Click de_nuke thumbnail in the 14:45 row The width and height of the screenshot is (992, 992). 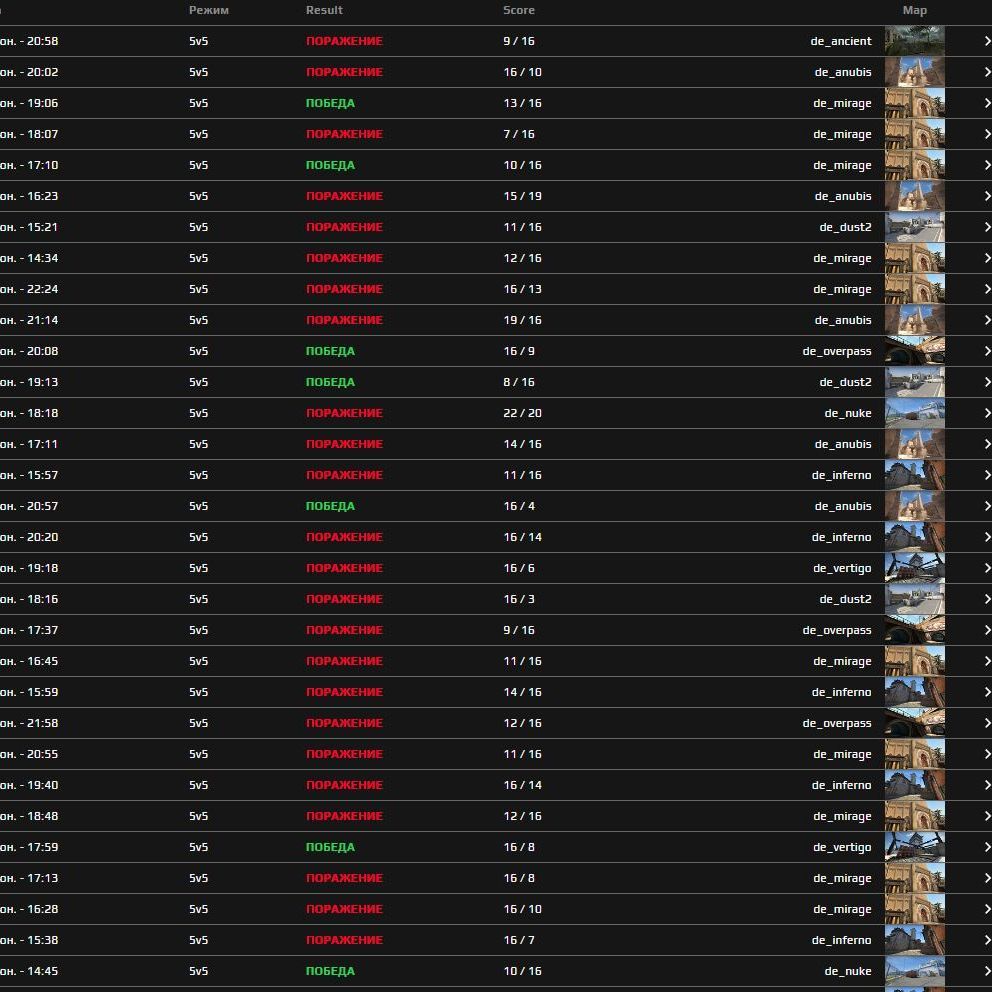click(914, 971)
